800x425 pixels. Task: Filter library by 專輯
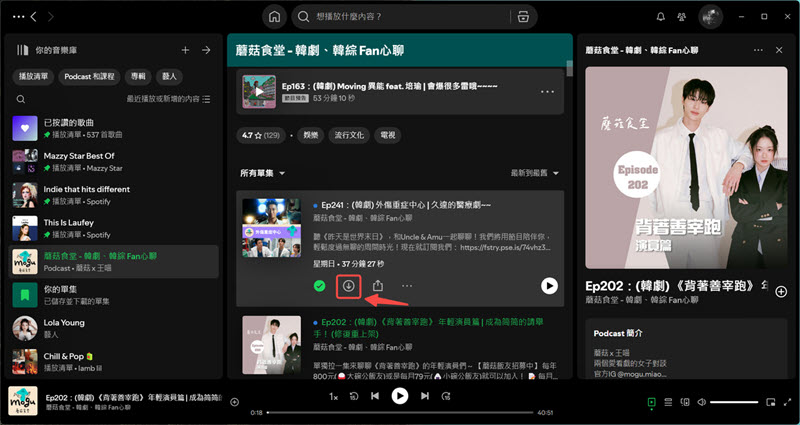click(138, 77)
